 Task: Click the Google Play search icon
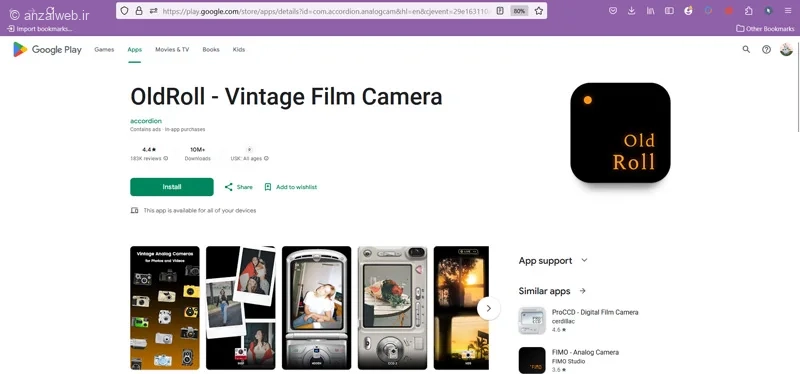point(746,49)
